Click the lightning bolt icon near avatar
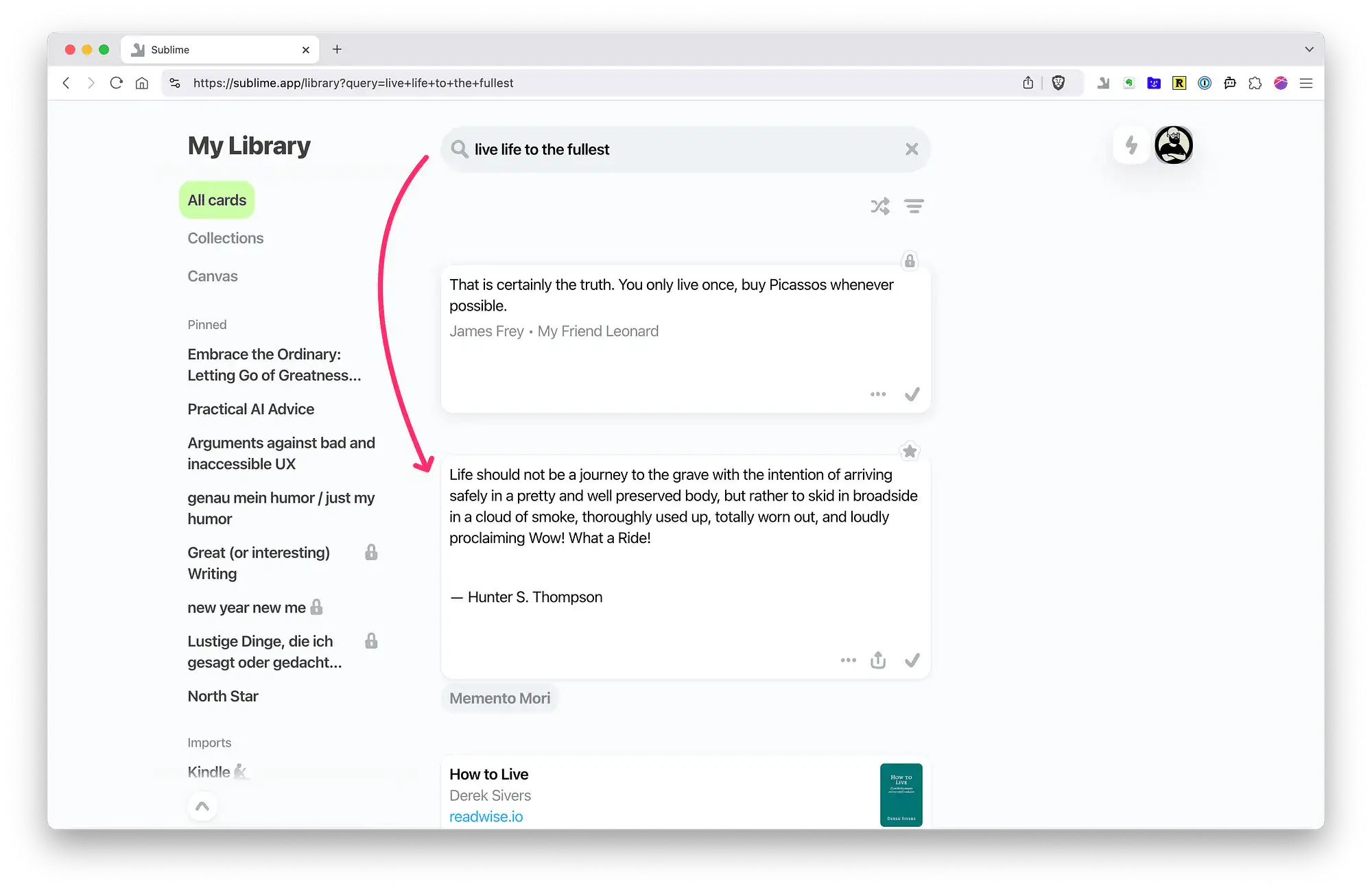Screen dimensions: 1372x892 point(1131,145)
